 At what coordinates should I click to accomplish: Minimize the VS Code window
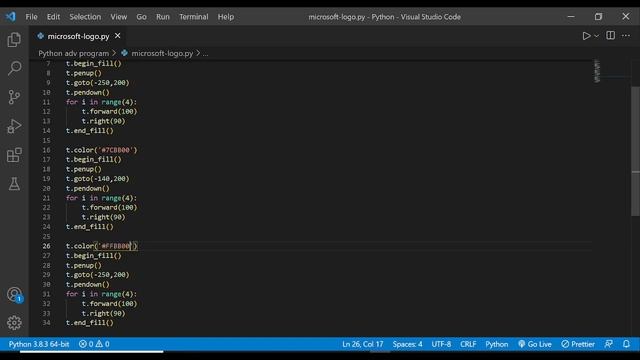coord(571,17)
